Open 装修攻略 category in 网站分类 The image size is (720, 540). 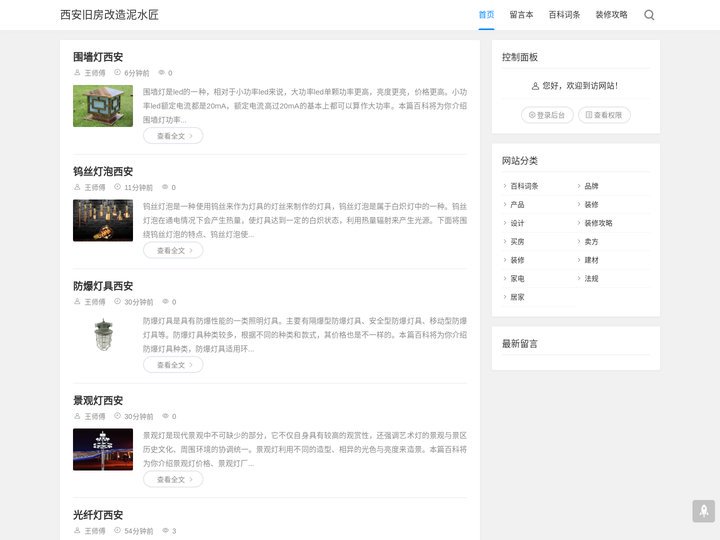(598, 223)
